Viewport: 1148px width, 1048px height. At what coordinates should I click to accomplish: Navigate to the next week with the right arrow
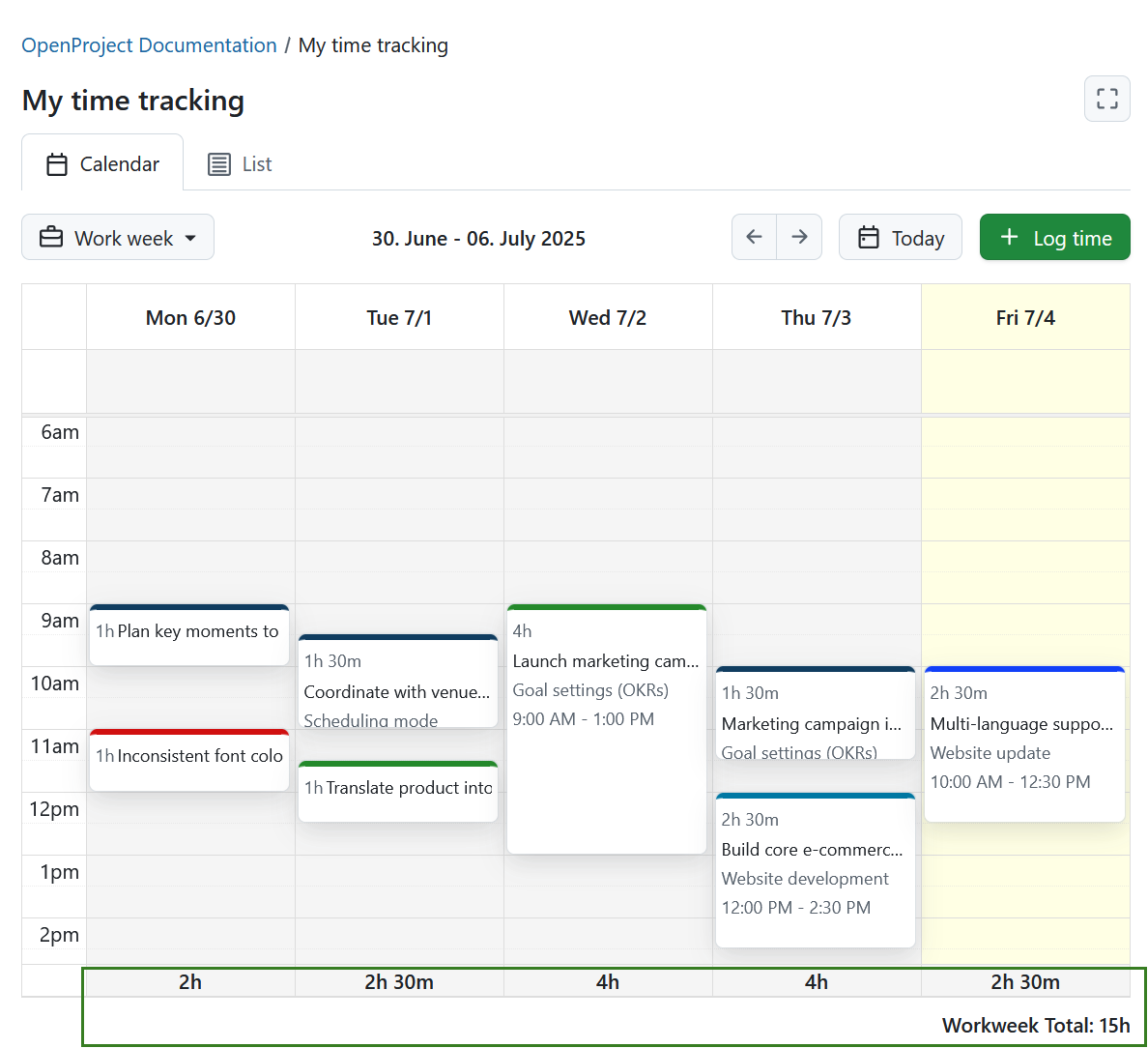[799, 237]
